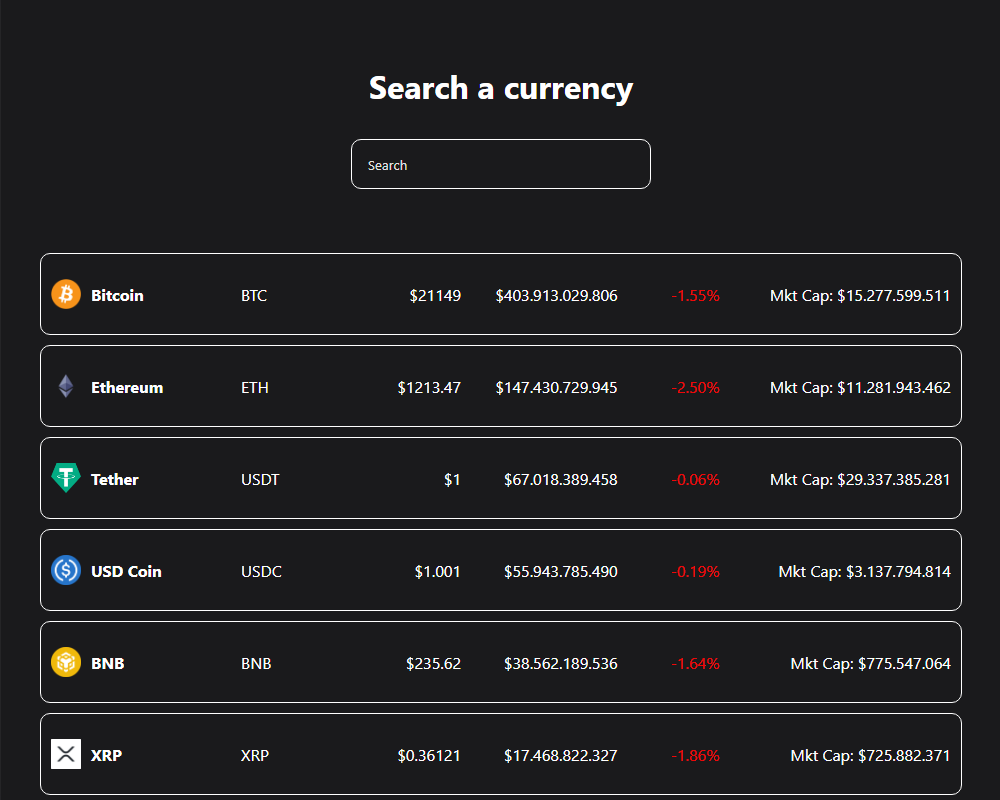This screenshot has height=800, width=1000.
Task: Click Tether volume $67.018.389.458
Action: (561, 479)
